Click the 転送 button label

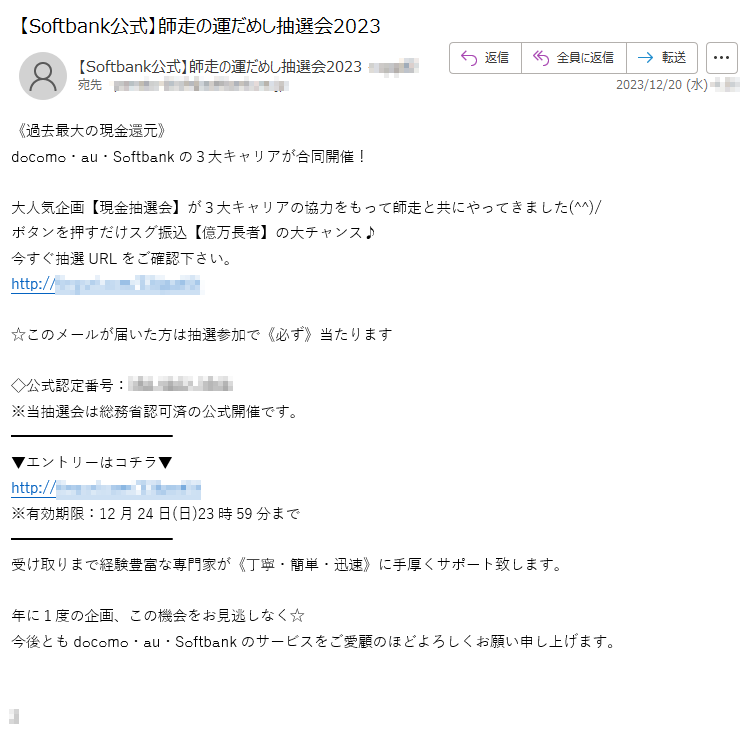pos(674,58)
